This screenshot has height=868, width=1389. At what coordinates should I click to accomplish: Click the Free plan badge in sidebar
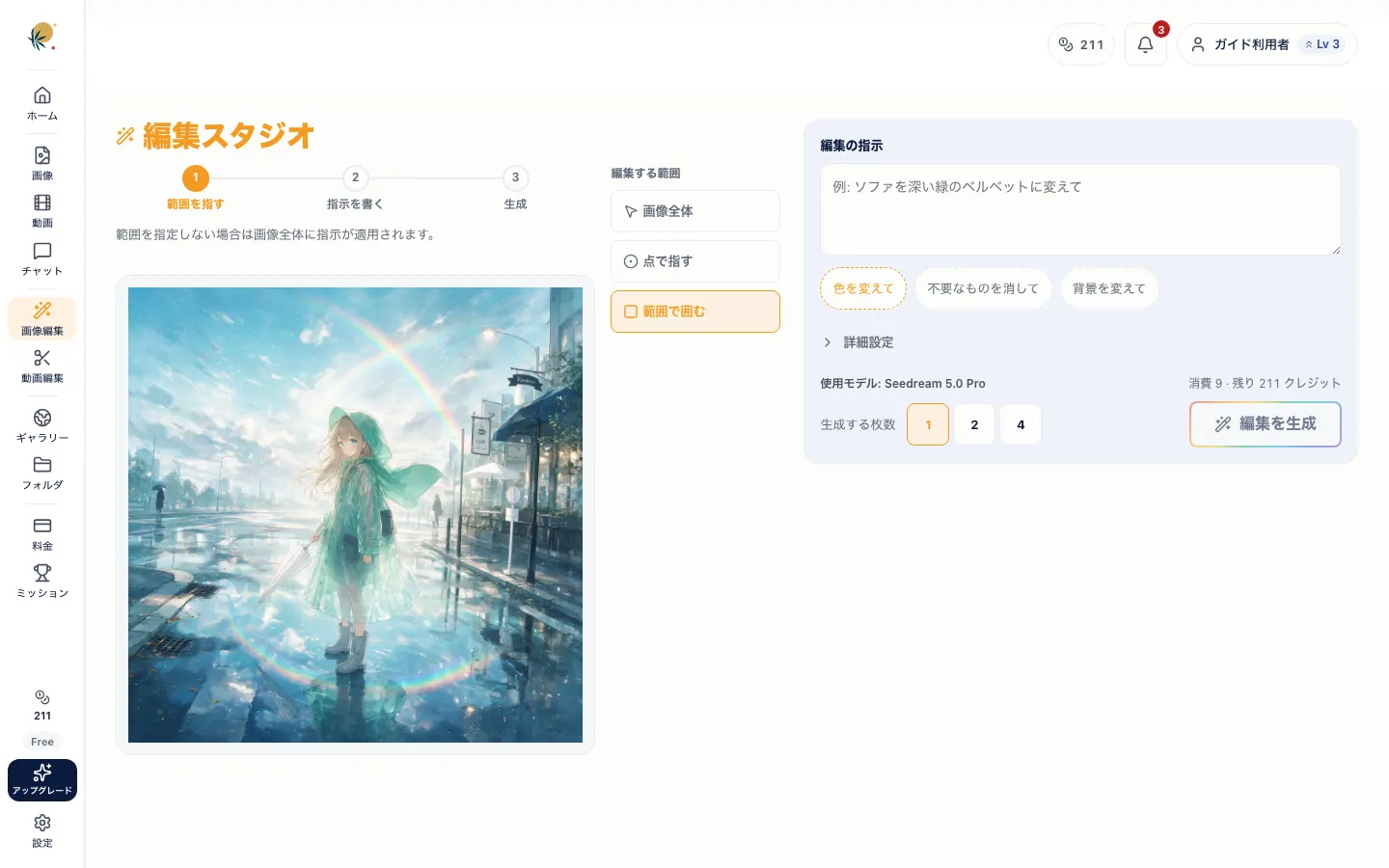pos(42,742)
